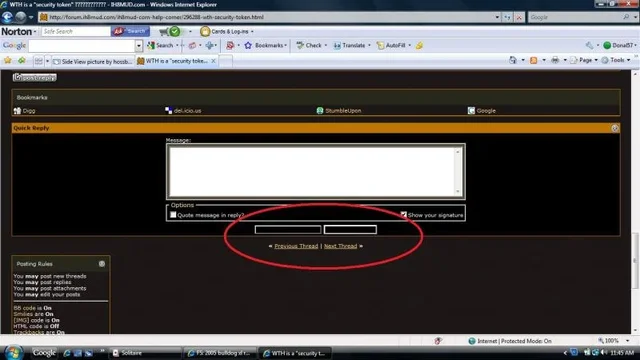Screen dimensions: 640x360
Task: Switch to the Side View picture tab
Action: 93,61
